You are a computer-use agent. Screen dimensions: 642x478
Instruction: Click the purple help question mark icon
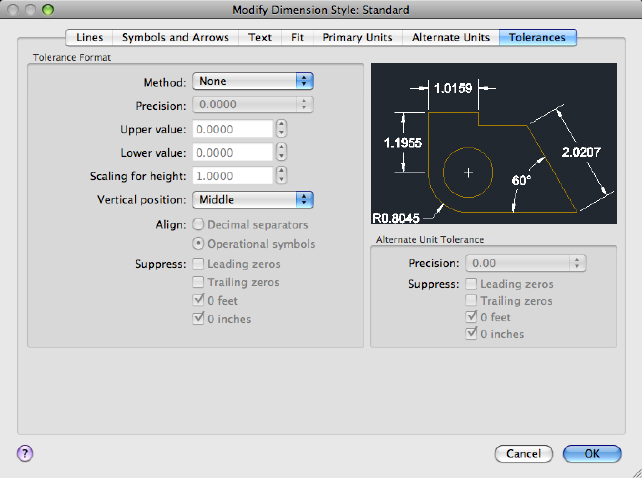pyautogui.click(x=25, y=453)
